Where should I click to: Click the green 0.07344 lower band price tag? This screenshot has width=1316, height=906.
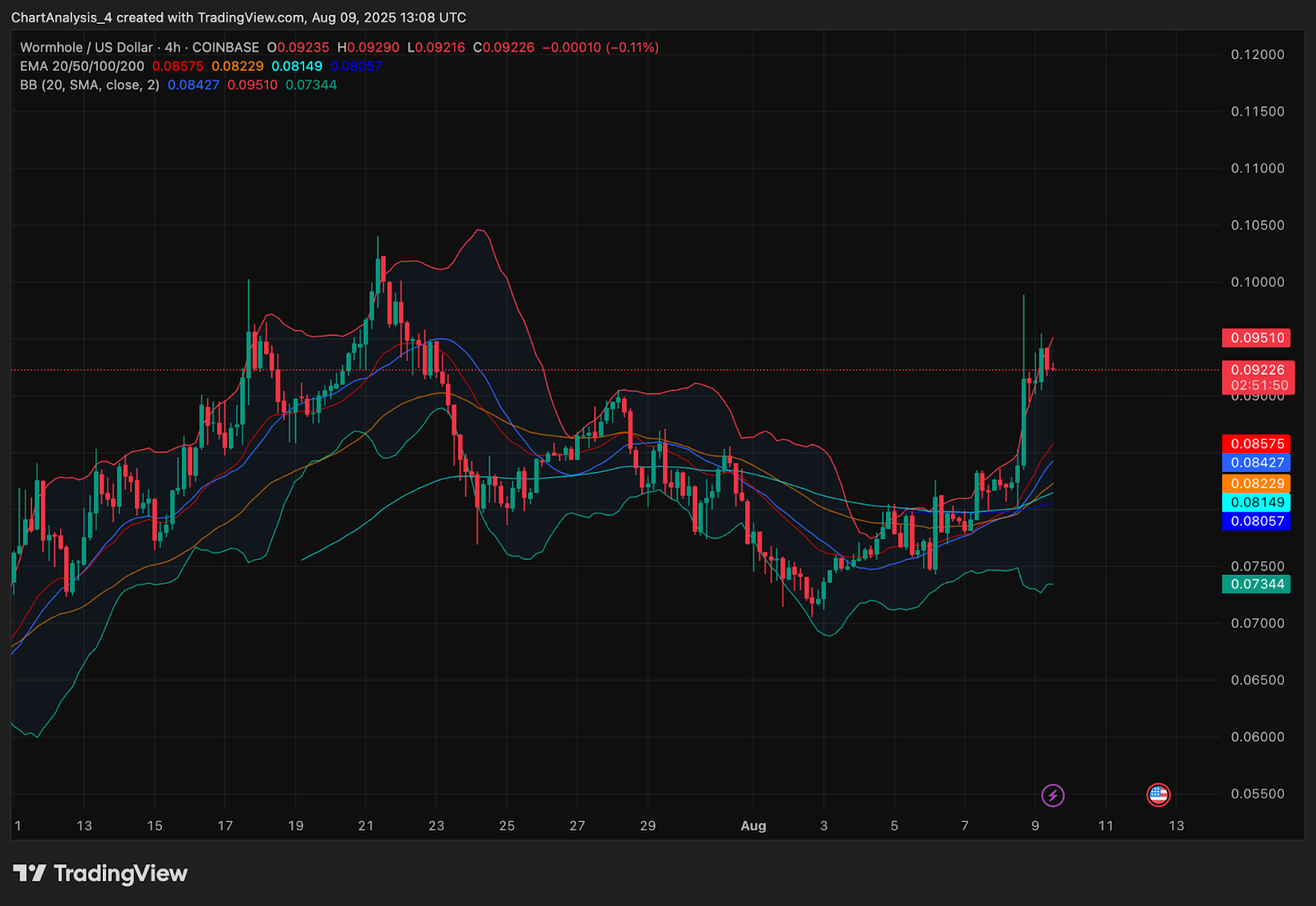pos(1256,585)
